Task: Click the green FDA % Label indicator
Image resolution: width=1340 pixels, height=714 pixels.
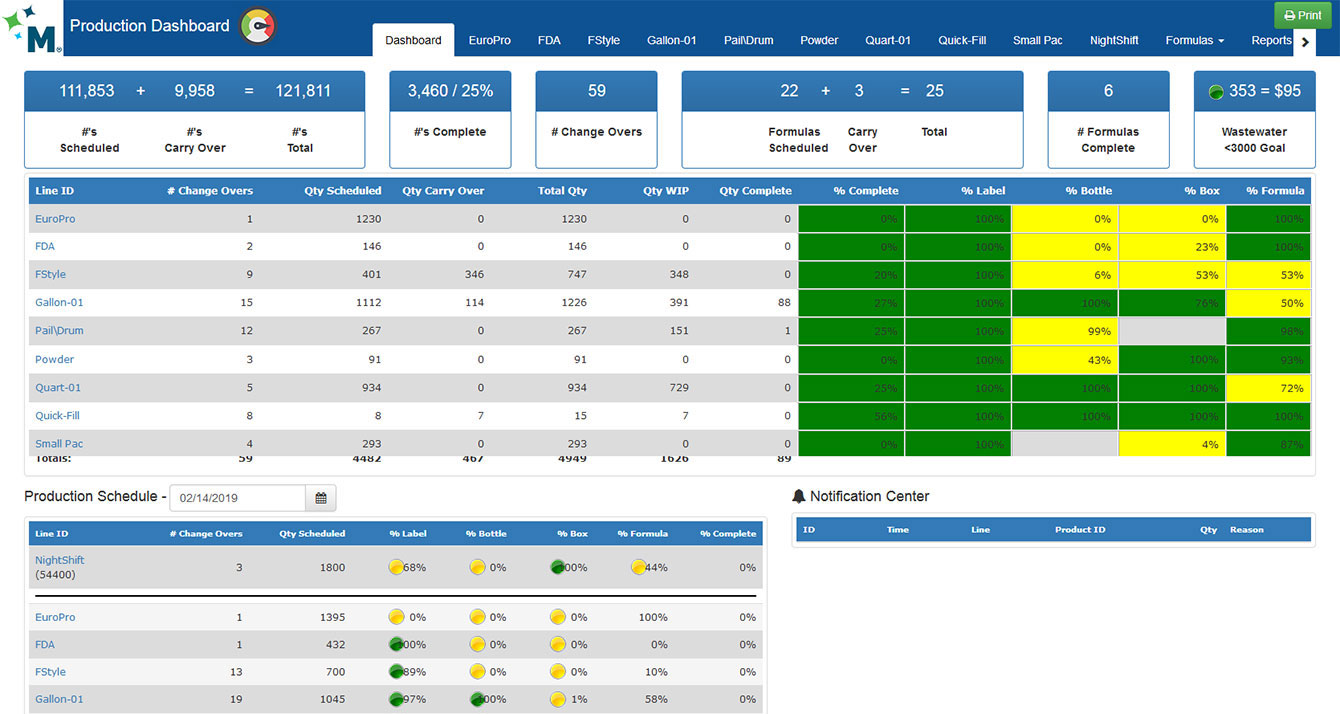Action: click(x=396, y=645)
